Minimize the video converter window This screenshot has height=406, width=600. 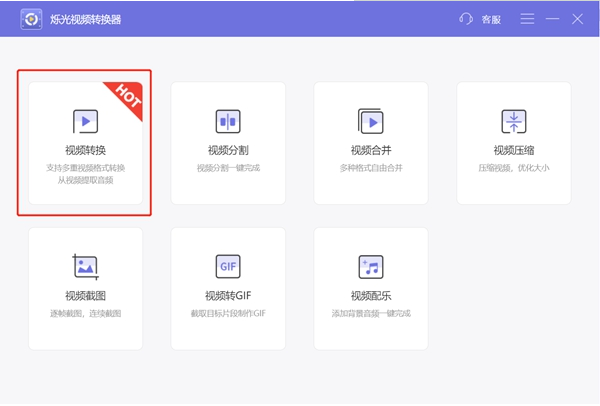[x=552, y=19]
